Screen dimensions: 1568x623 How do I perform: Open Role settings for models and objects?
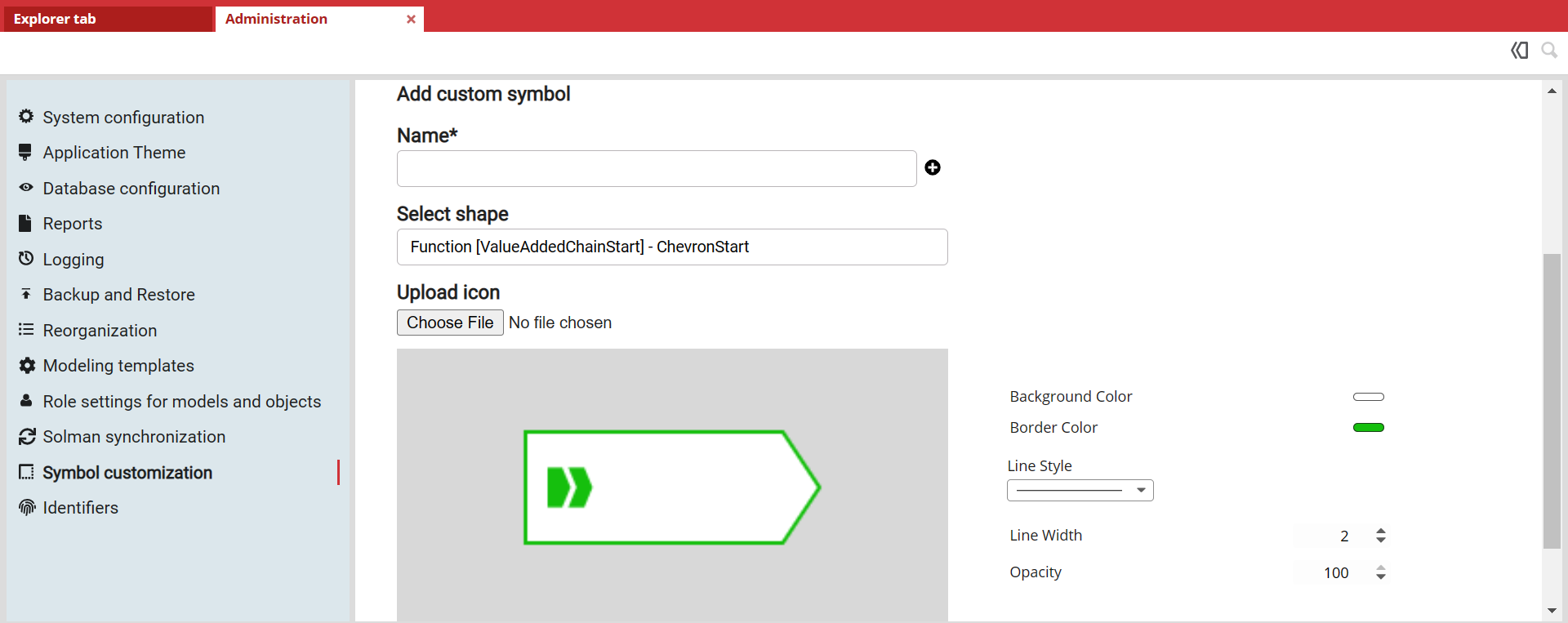coord(181,402)
